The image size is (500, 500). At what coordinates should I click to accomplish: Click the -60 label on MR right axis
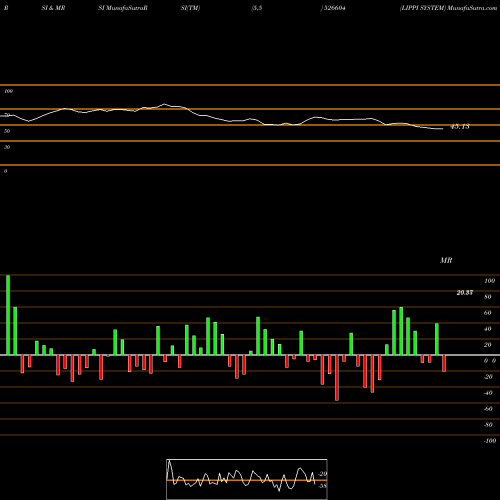point(488,409)
